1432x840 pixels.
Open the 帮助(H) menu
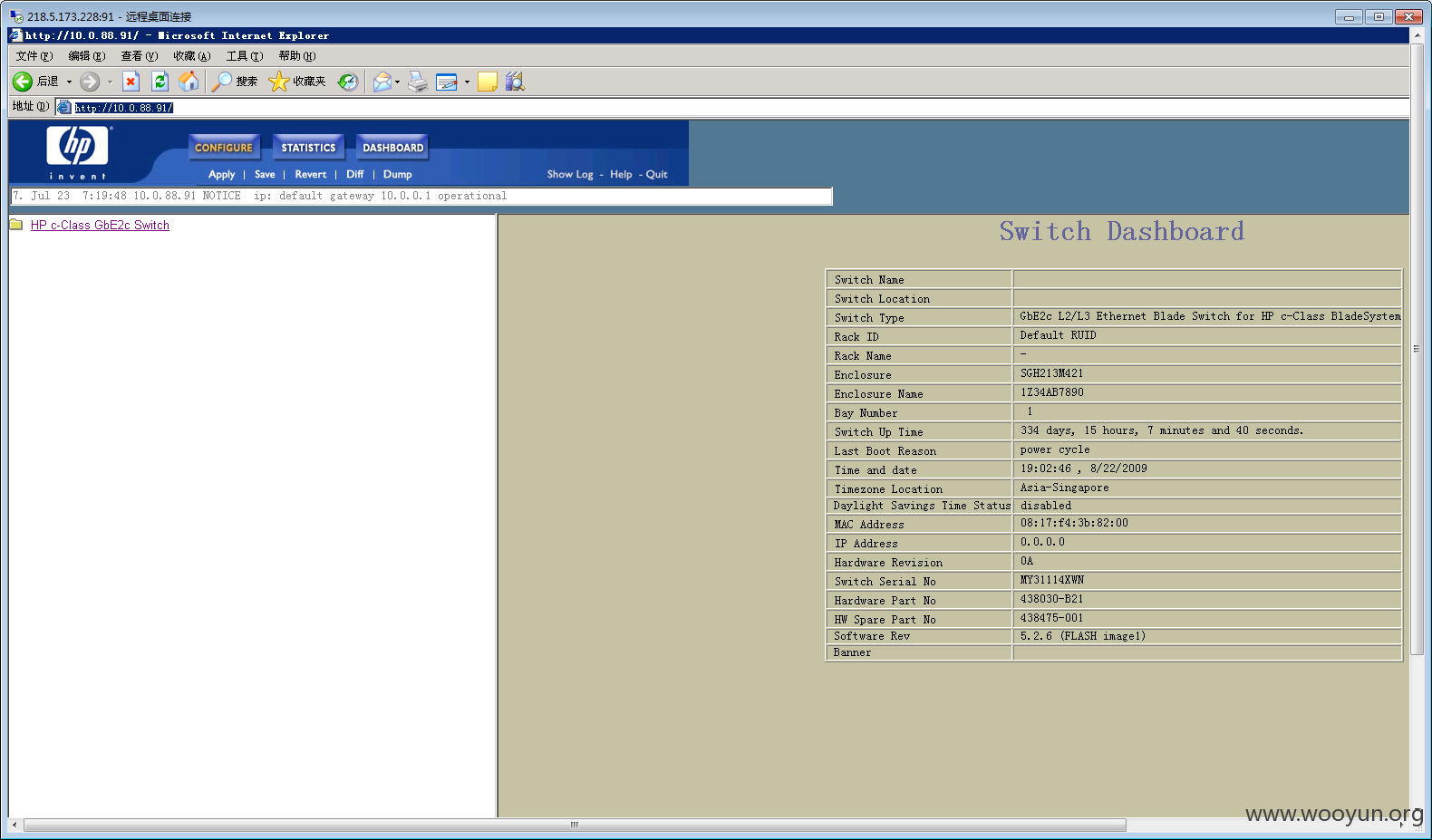(x=297, y=56)
